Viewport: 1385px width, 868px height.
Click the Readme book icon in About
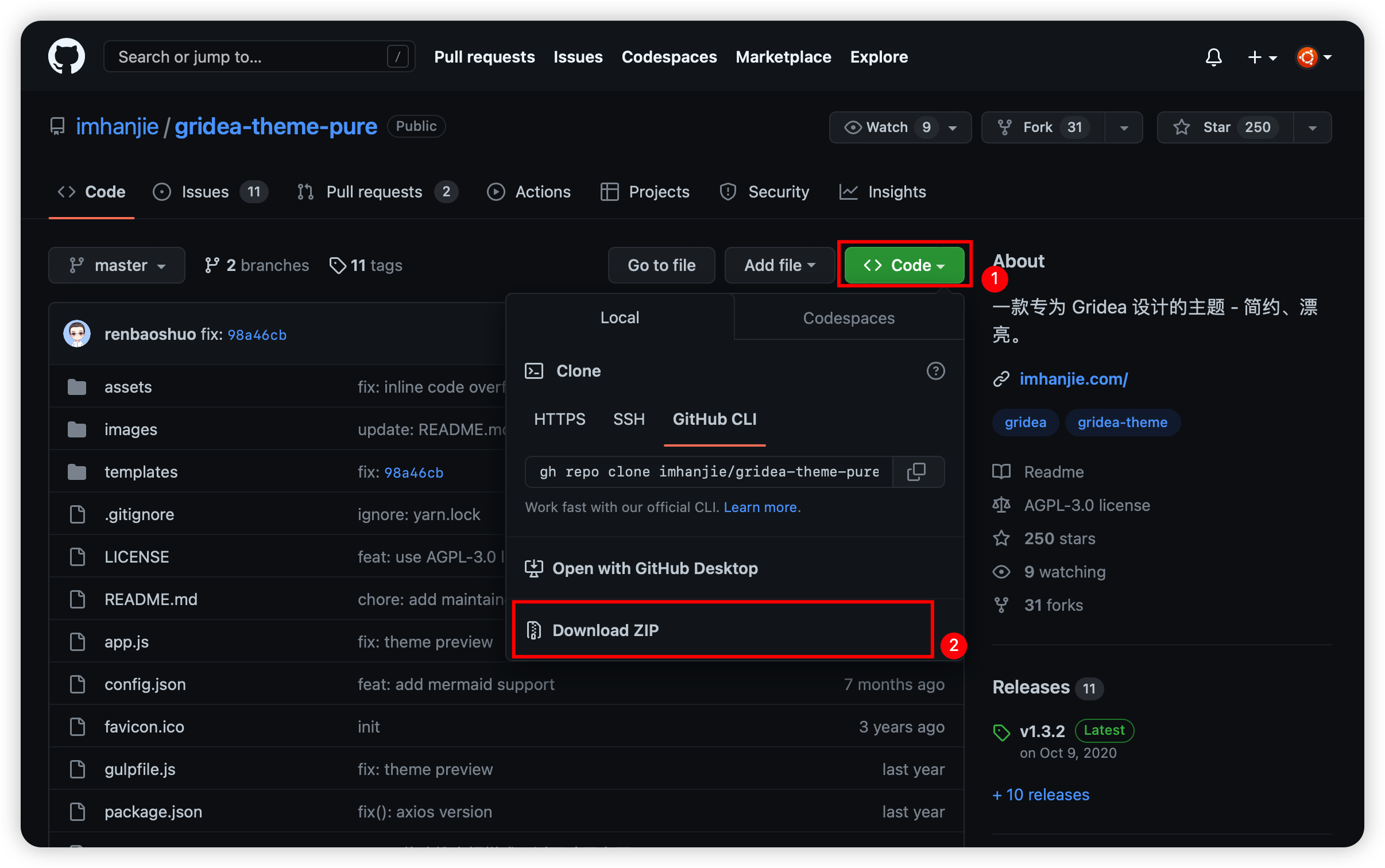tap(1001, 472)
